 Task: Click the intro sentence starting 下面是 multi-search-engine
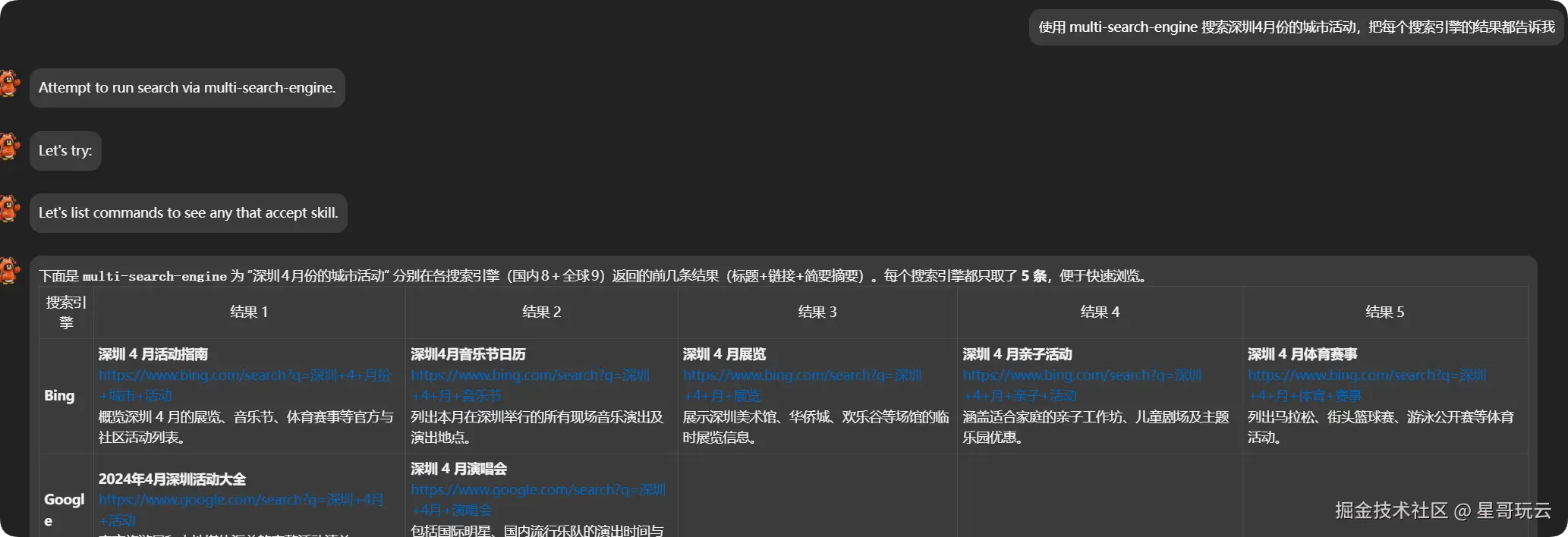pos(594,276)
